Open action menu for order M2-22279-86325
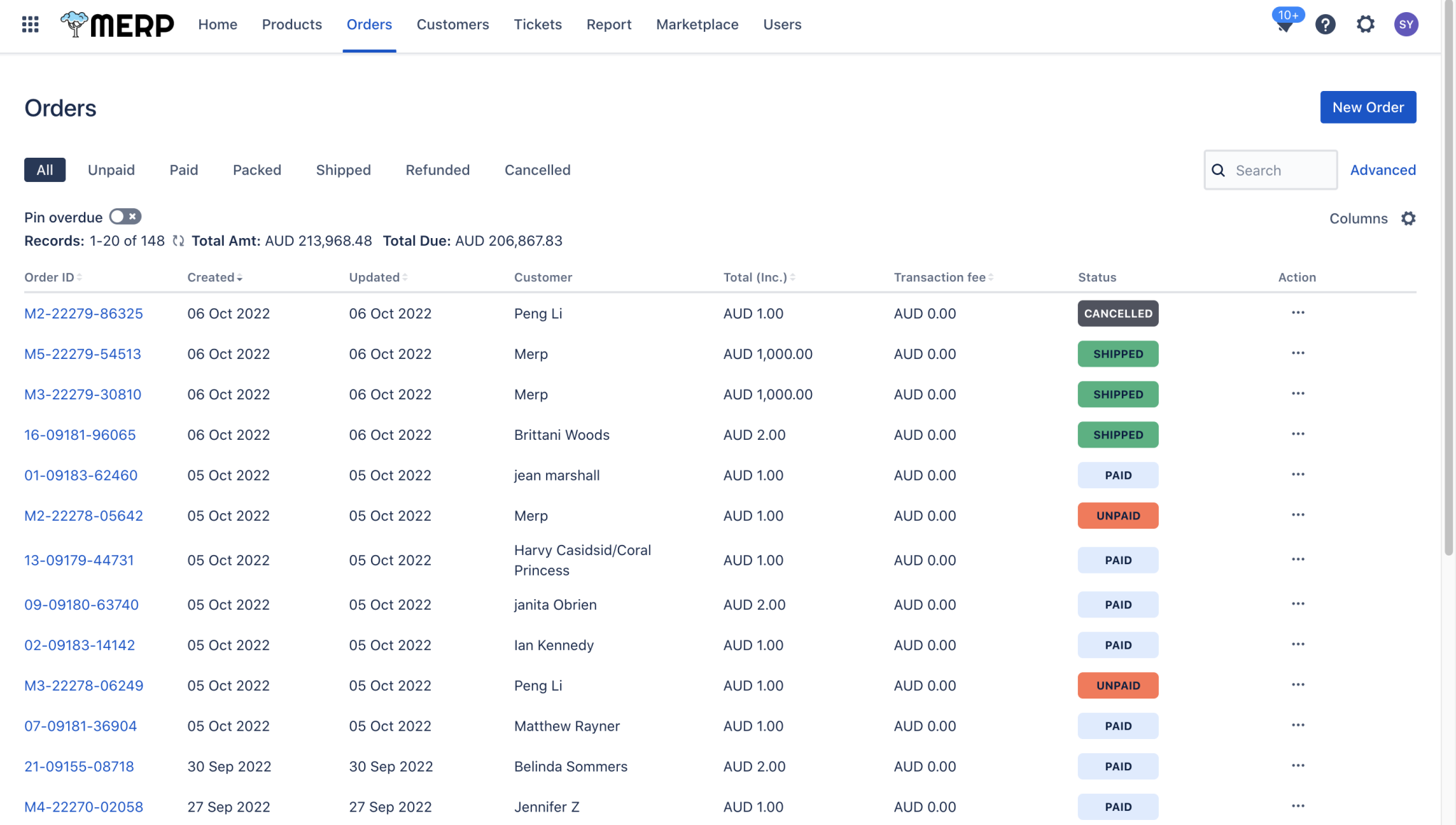1456x825 pixels. 1298,313
